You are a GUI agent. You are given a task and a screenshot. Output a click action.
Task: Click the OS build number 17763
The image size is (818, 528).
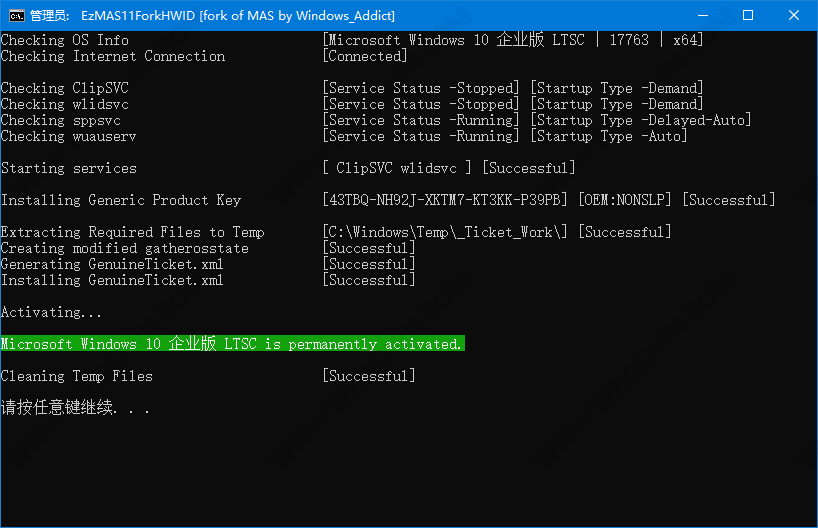(629, 40)
